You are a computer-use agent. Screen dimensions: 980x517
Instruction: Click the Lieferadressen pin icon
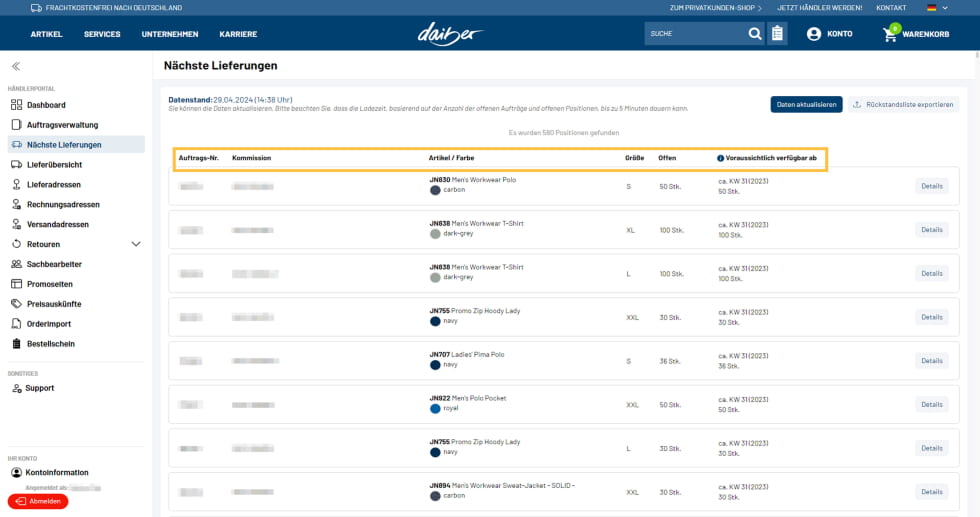click(x=16, y=184)
